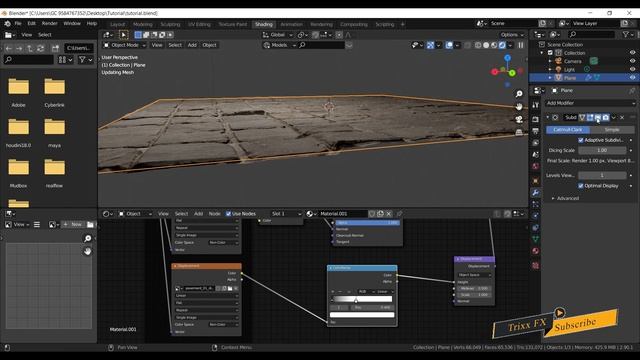This screenshot has height=360, width=640.
Task: Open the Render properties tab
Action: click(x=536, y=119)
